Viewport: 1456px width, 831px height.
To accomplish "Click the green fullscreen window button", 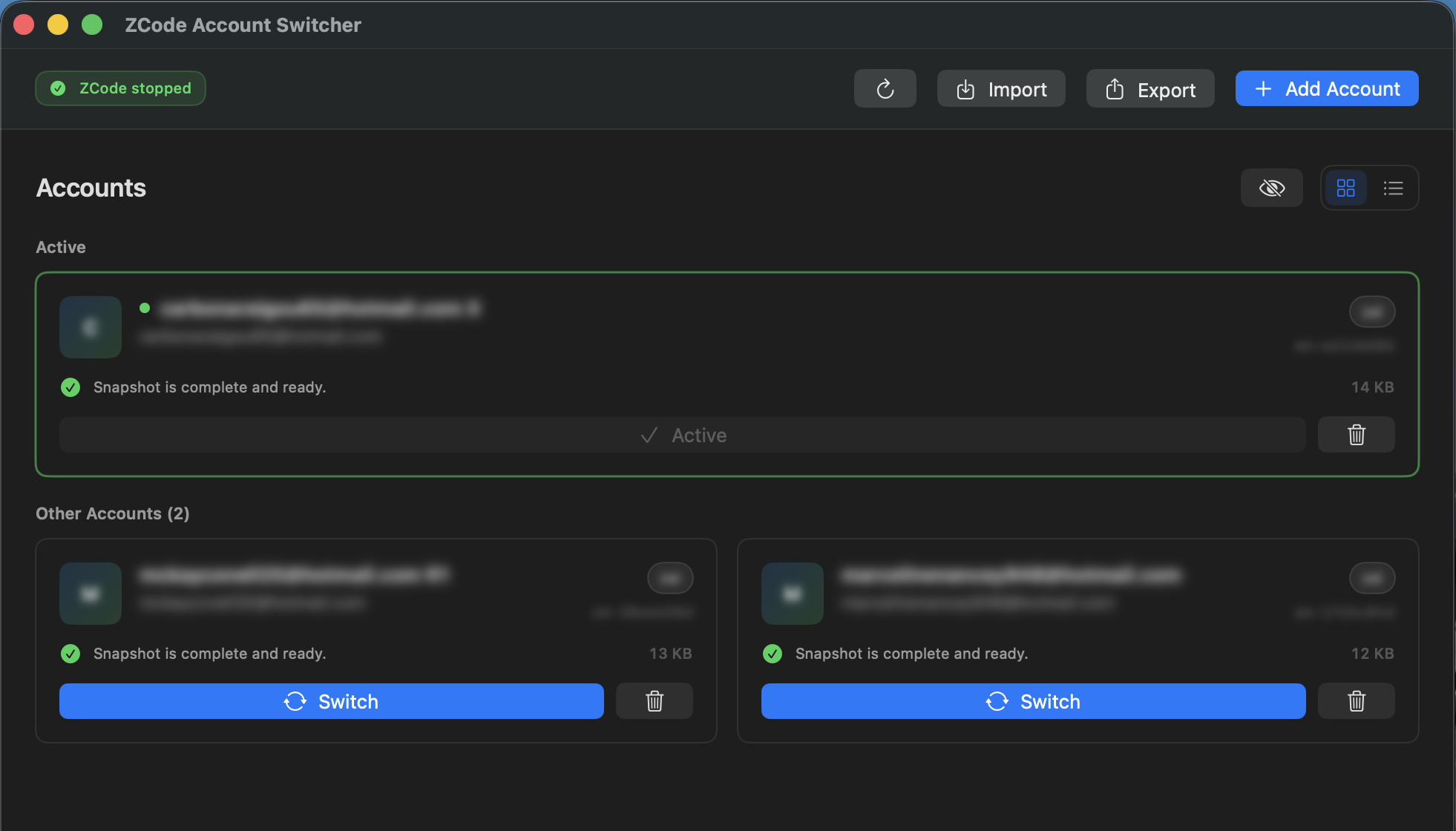I will click(x=92, y=25).
